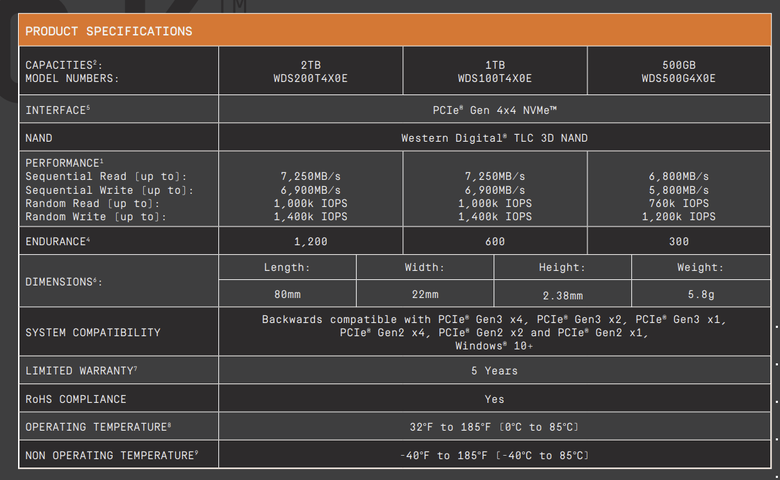780x480 pixels.
Task: Click the Yes RoHS value
Action: coord(494,399)
